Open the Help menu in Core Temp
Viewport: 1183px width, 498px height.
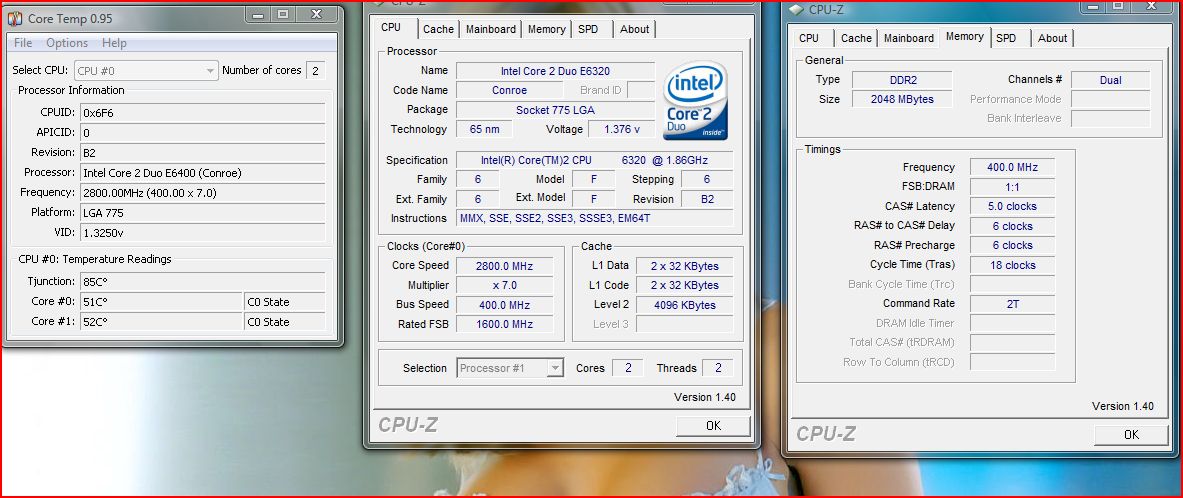114,43
